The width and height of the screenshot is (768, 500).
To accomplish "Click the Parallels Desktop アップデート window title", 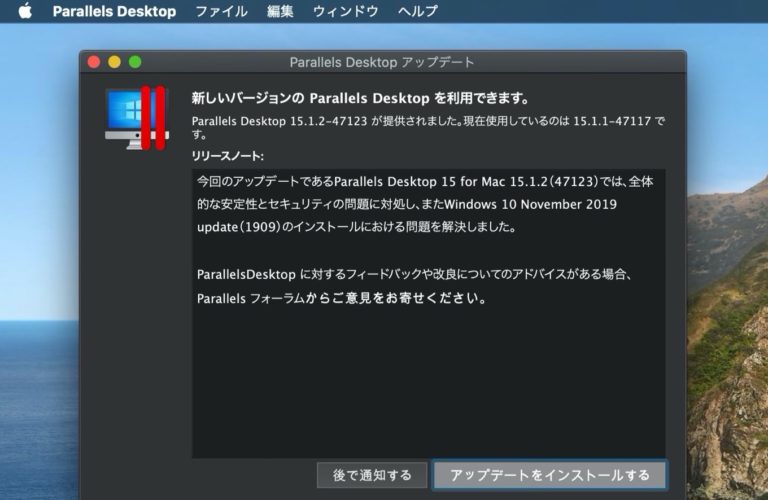I will 382,62.
